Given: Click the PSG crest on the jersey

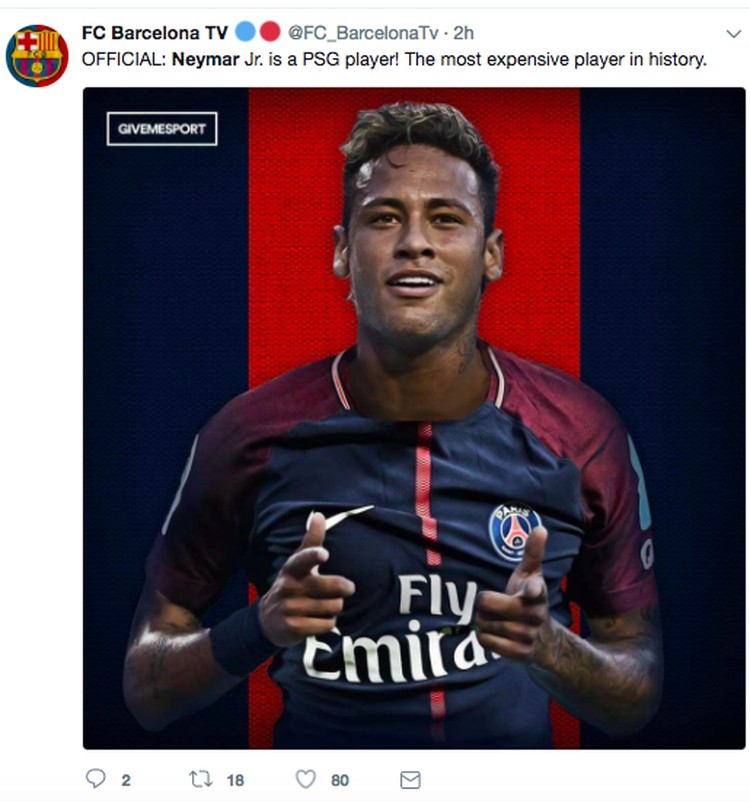Looking at the screenshot, I should pos(514,531).
